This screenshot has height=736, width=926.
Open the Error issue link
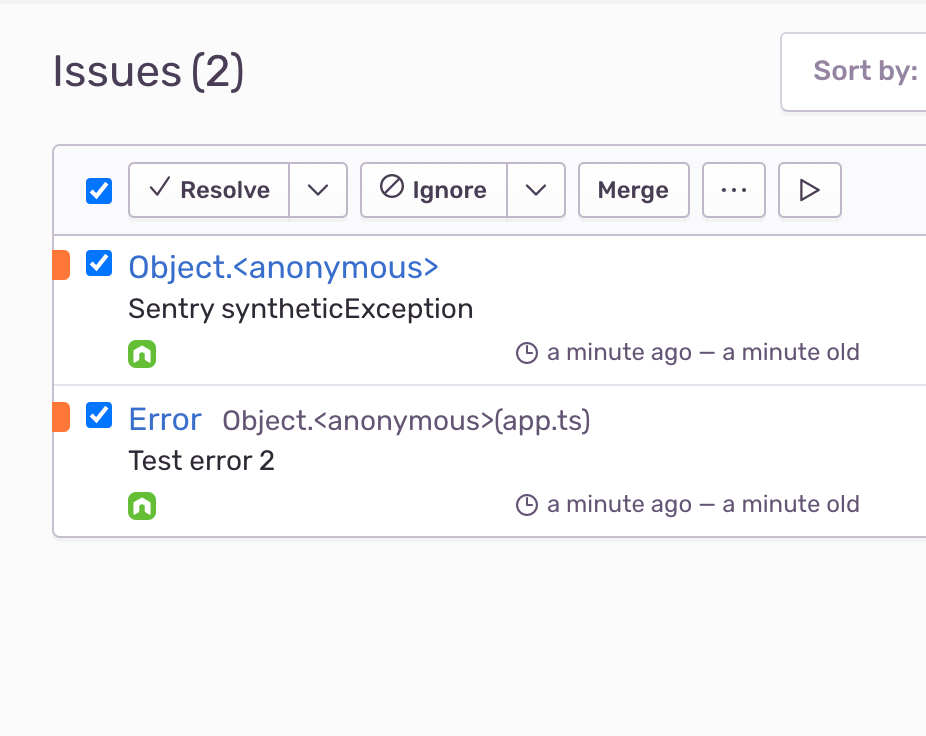(x=164, y=419)
